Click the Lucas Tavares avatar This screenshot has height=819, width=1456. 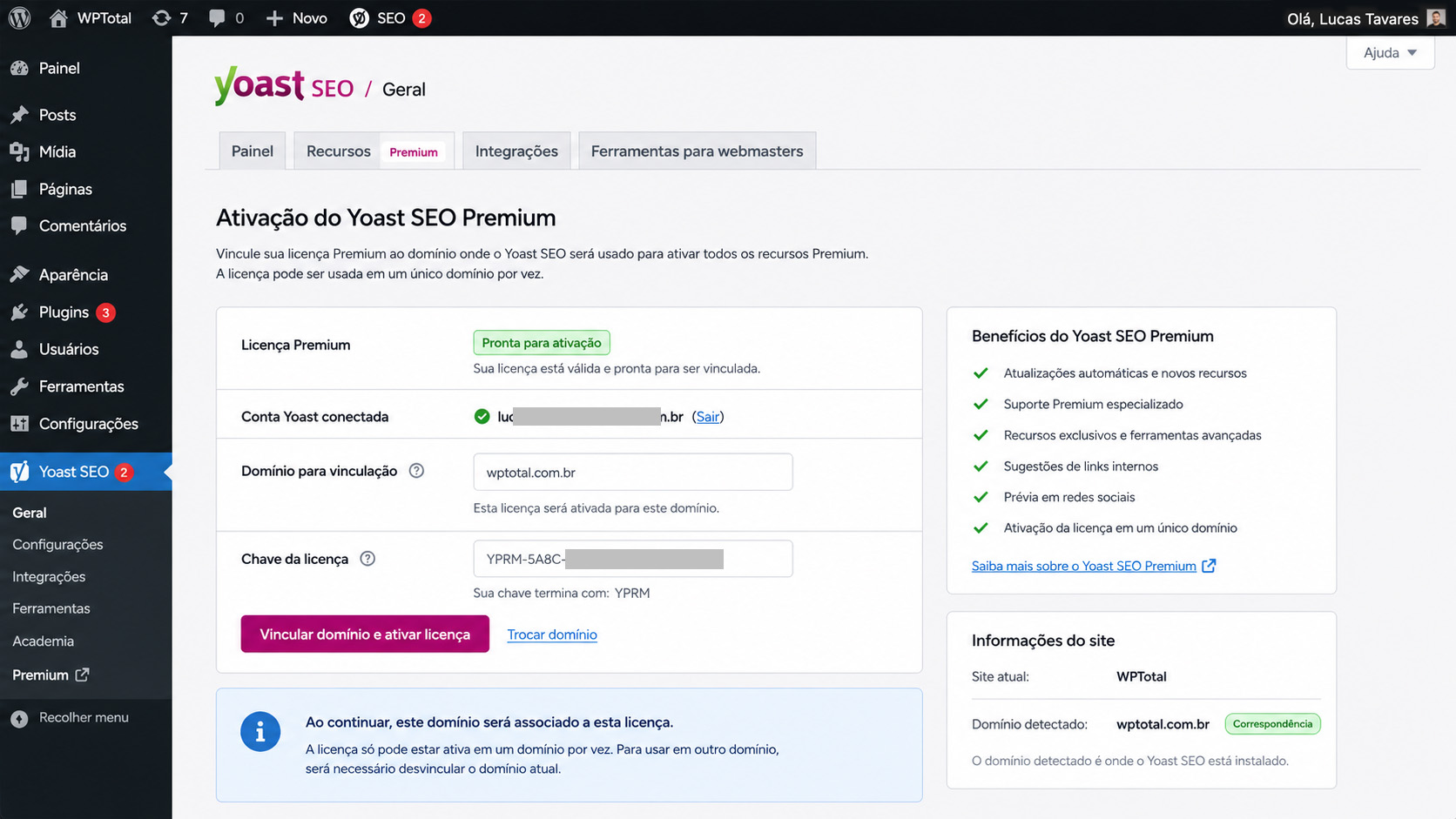[x=1436, y=18]
